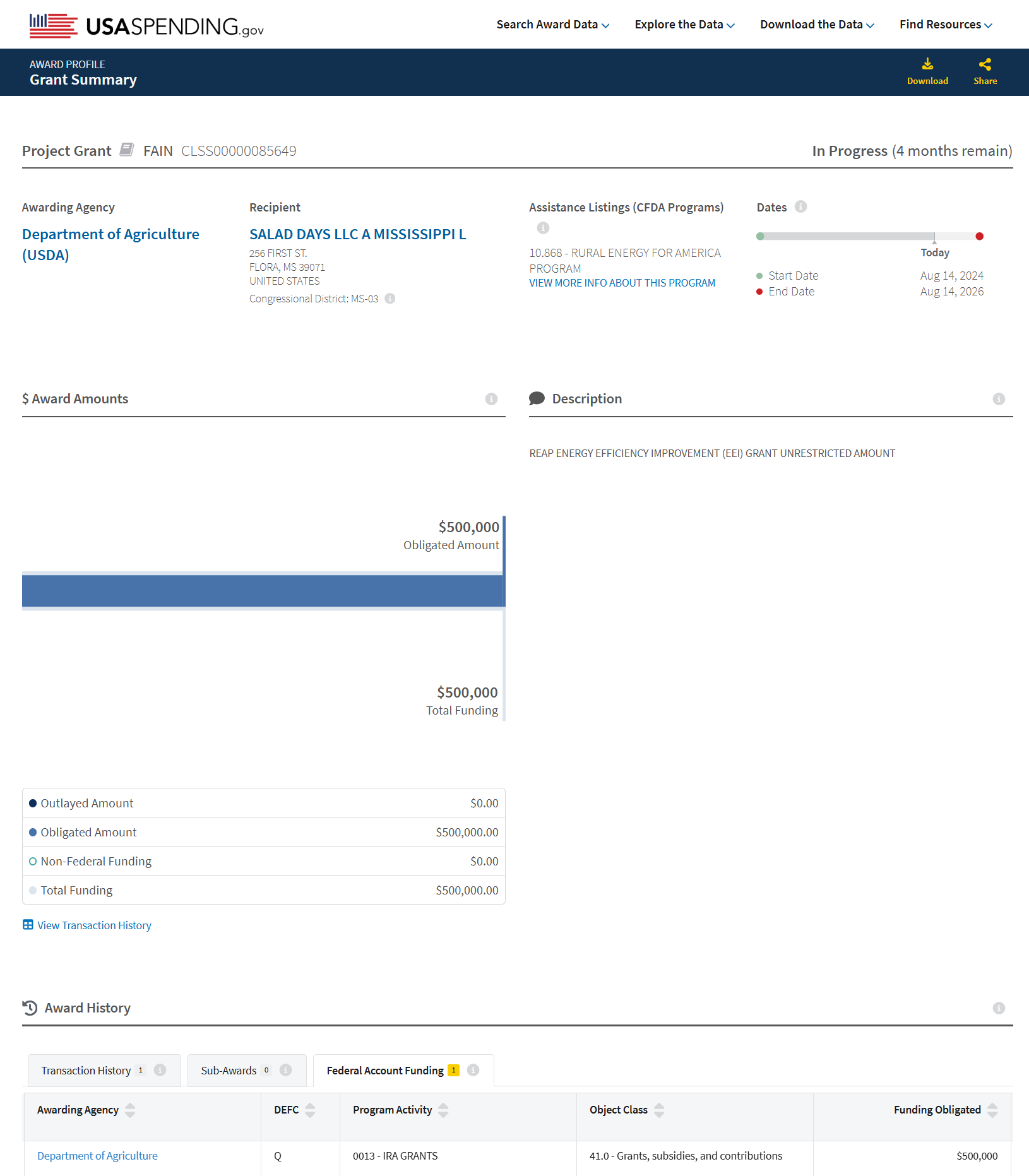1029x1176 pixels.
Task: Switch to the Transaction History tab
Action: click(104, 1071)
